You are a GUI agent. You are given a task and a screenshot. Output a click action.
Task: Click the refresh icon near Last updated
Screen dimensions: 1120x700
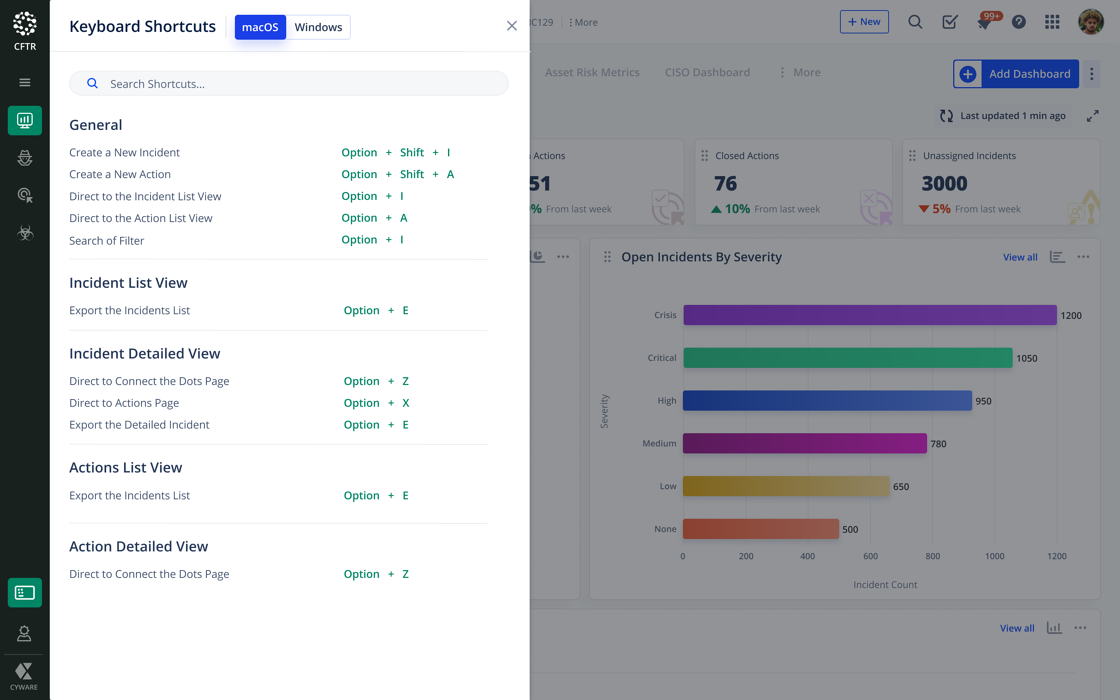(x=946, y=116)
